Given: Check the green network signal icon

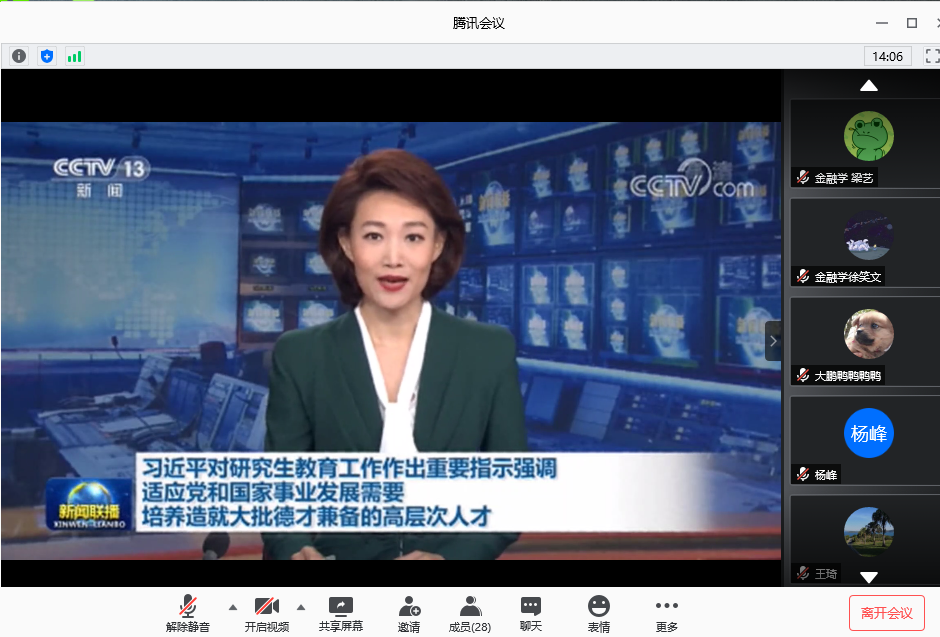Looking at the screenshot, I should [x=75, y=56].
